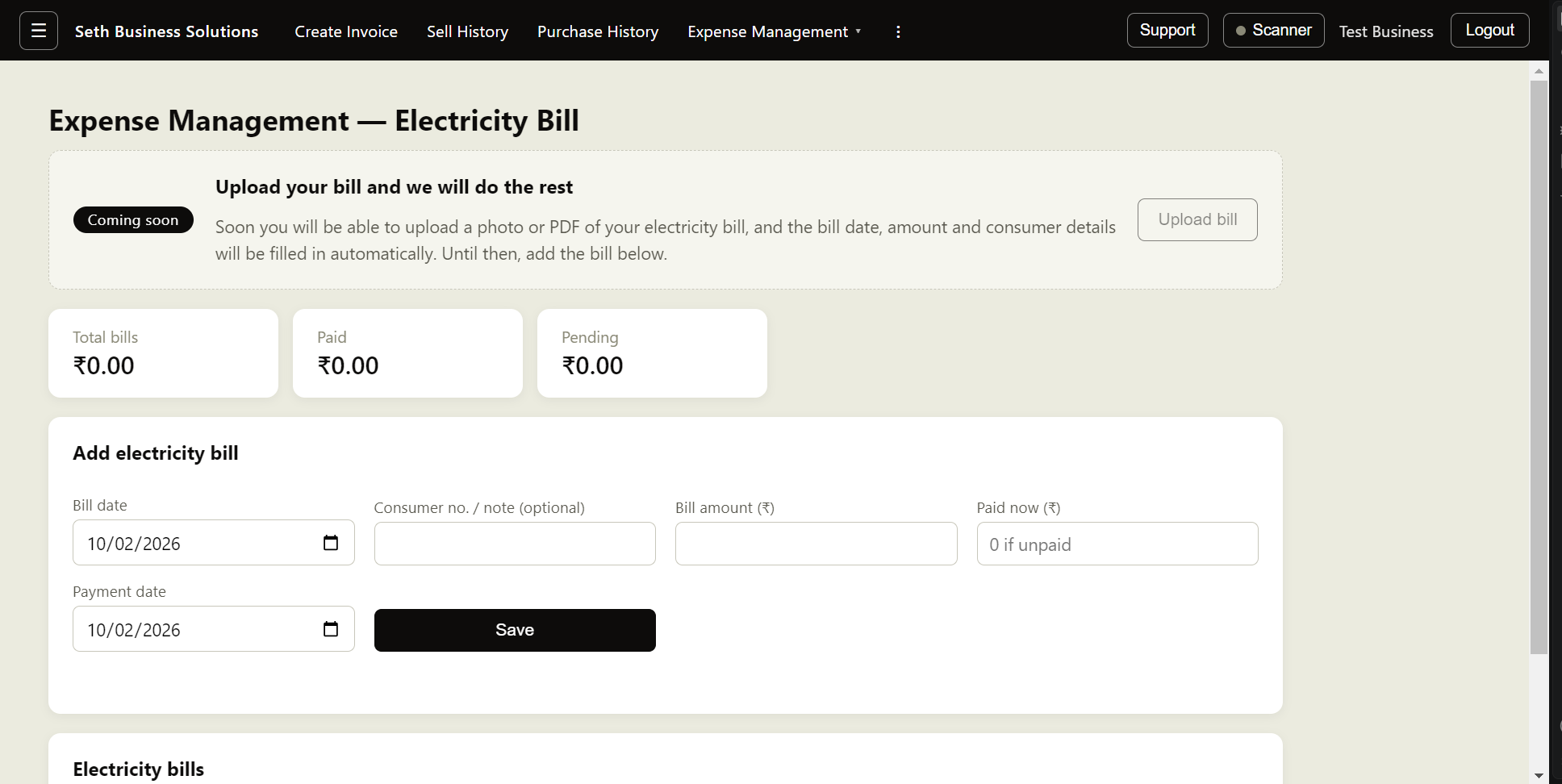Click the Total bills summary card
The image size is (1562, 784).
click(x=163, y=353)
